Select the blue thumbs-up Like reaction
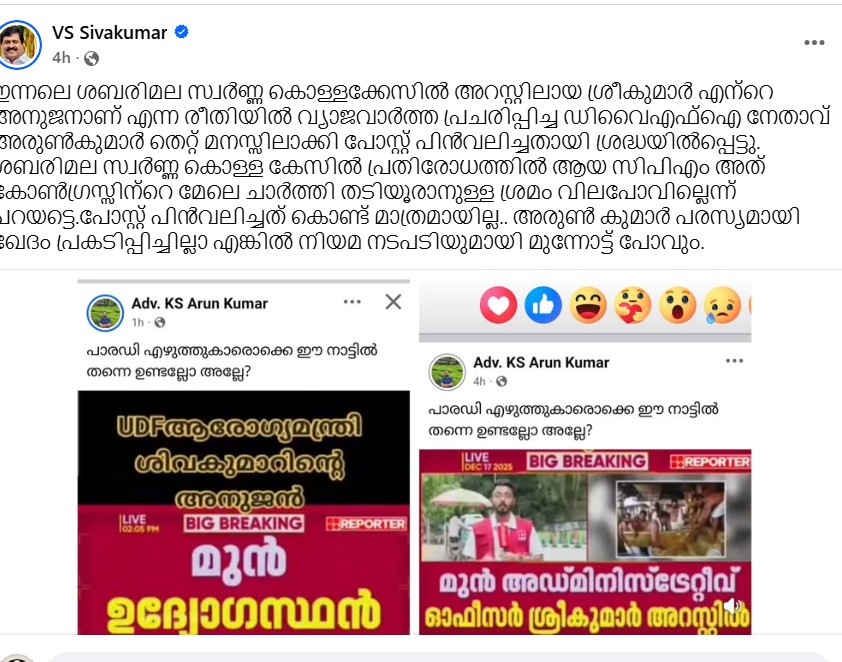This screenshot has width=842, height=662. [543, 305]
